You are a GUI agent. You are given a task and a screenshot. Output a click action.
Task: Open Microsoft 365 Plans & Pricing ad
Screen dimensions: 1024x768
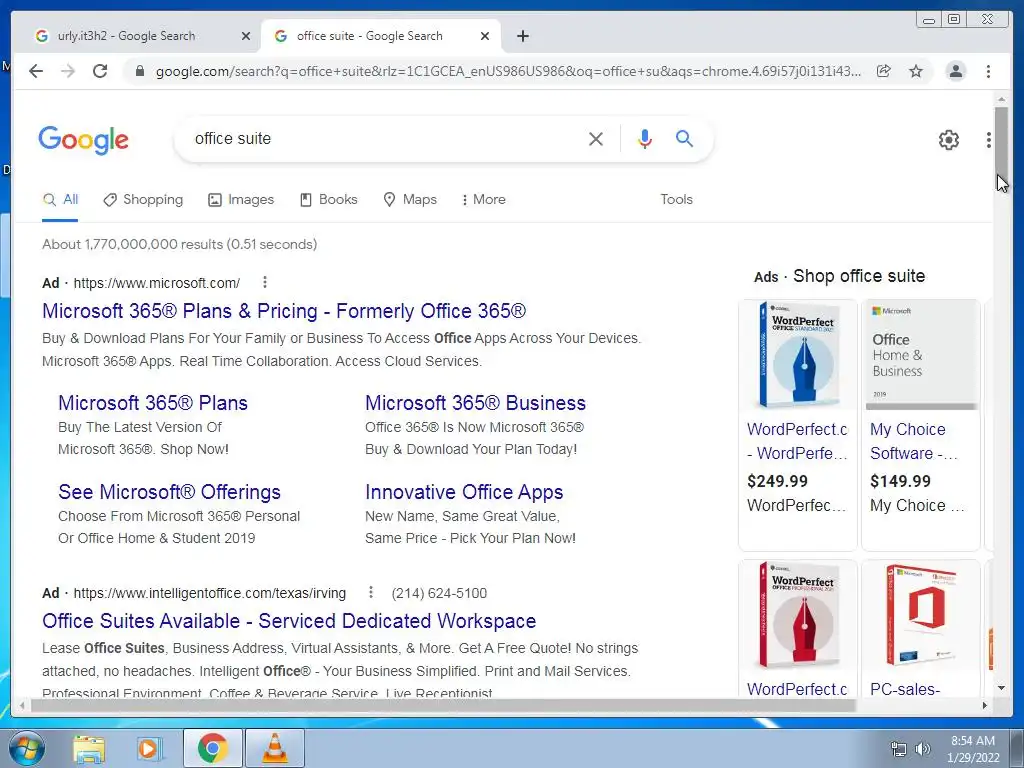tap(284, 311)
